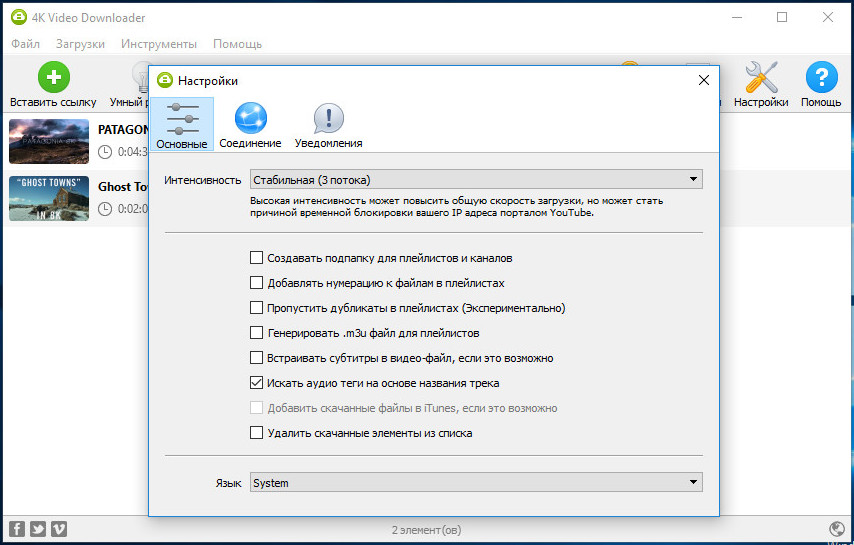Screen dimensions: 854x545
Task: Open the Помощь menu in the menu bar
Action: pos(237,44)
